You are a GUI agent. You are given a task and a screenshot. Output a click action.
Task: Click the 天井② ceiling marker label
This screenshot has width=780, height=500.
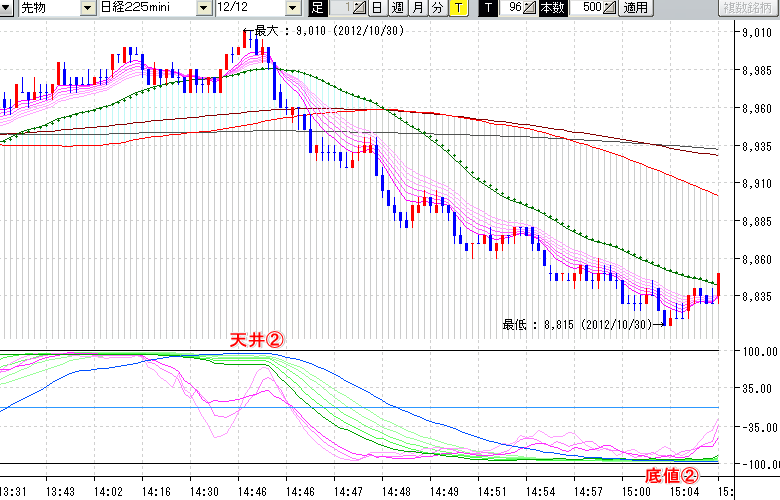(258, 341)
